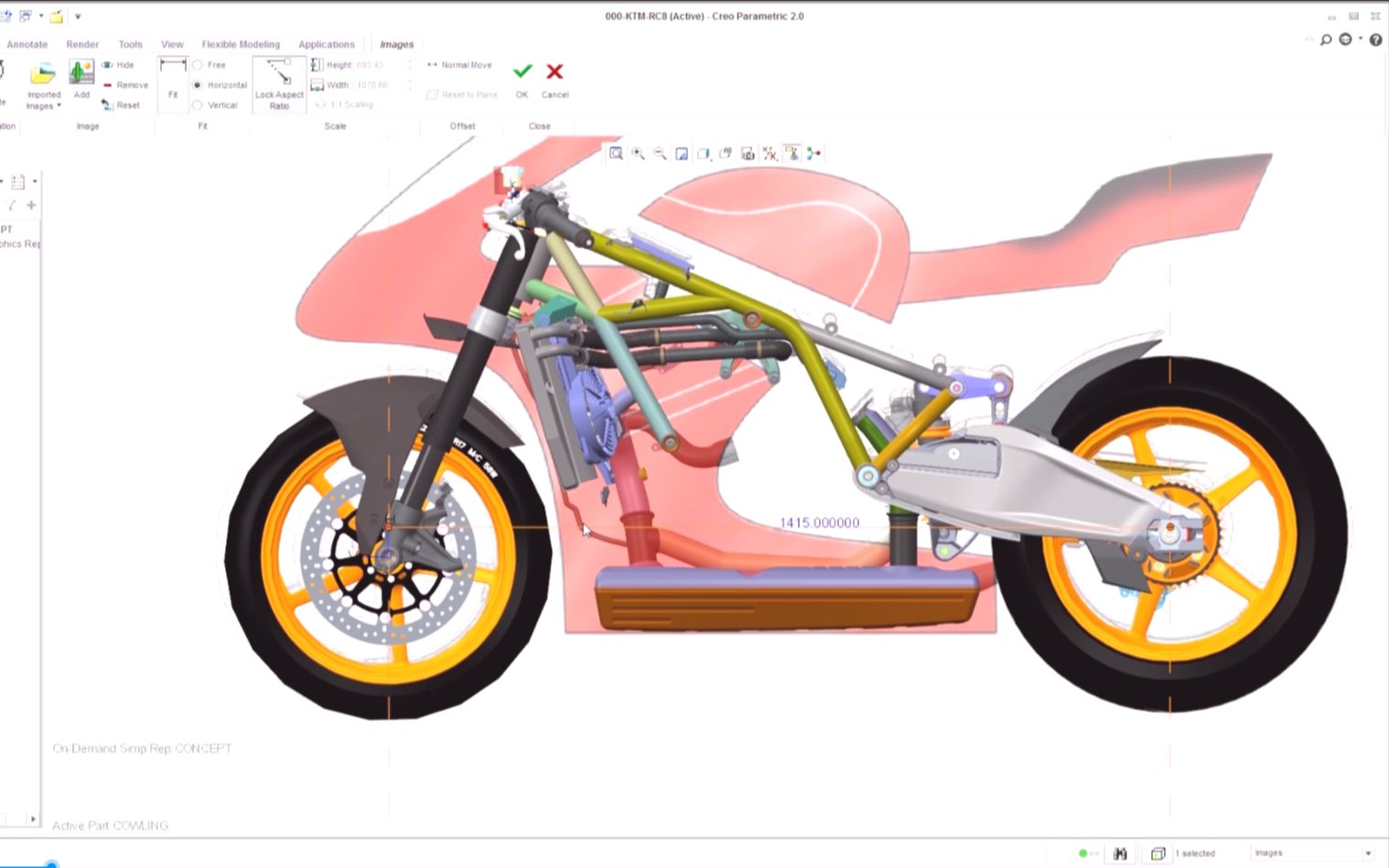Click the Width value field
Image resolution: width=1389 pixels, height=868 pixels.
(378, 85)
